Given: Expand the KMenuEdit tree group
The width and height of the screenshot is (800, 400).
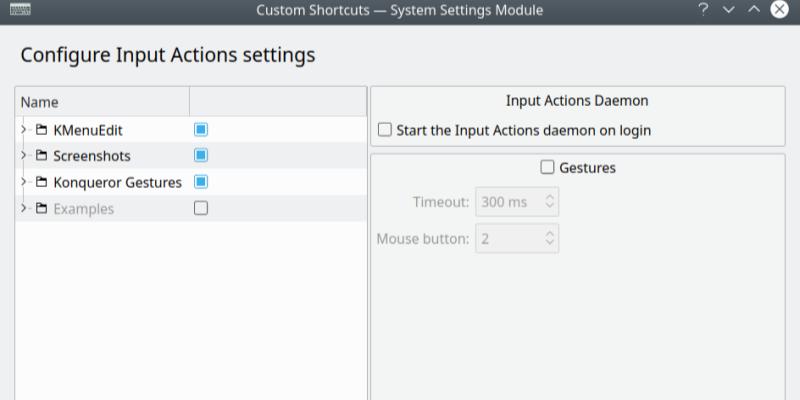Looking at the screenshot, I should [x=24, y=130].
